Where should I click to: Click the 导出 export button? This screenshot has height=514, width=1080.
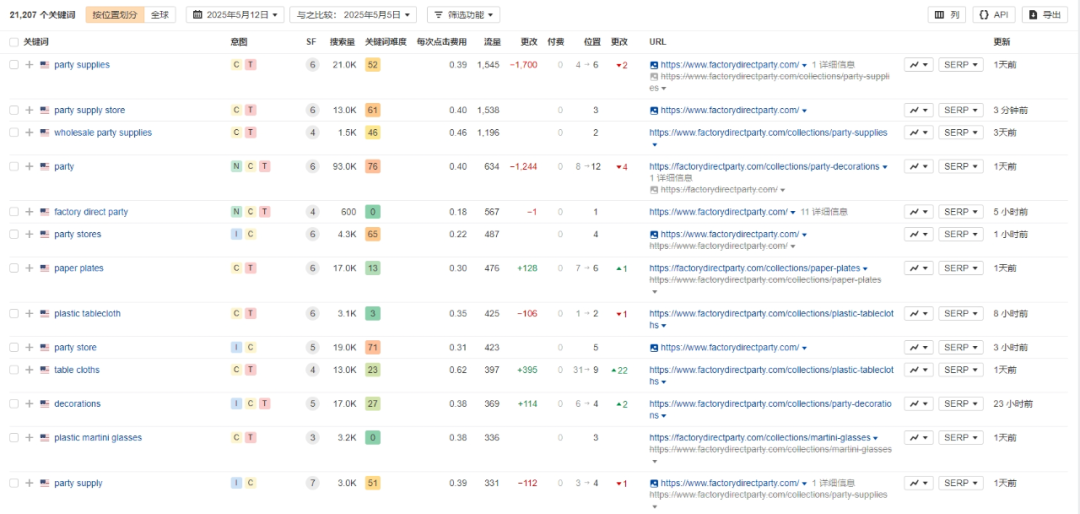[x=1045, y=15]
